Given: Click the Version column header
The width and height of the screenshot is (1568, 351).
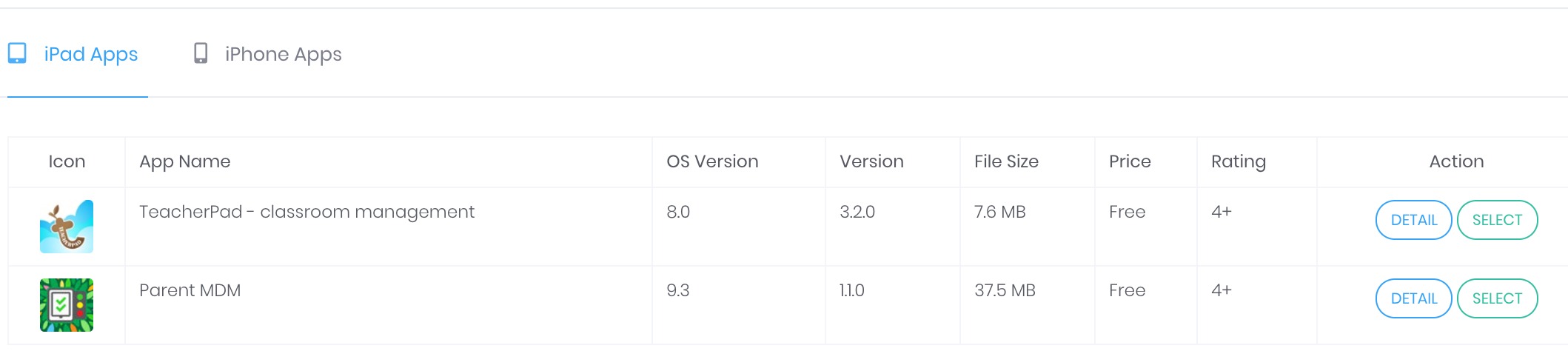Looking at the screenshot, I should (871, 161).
